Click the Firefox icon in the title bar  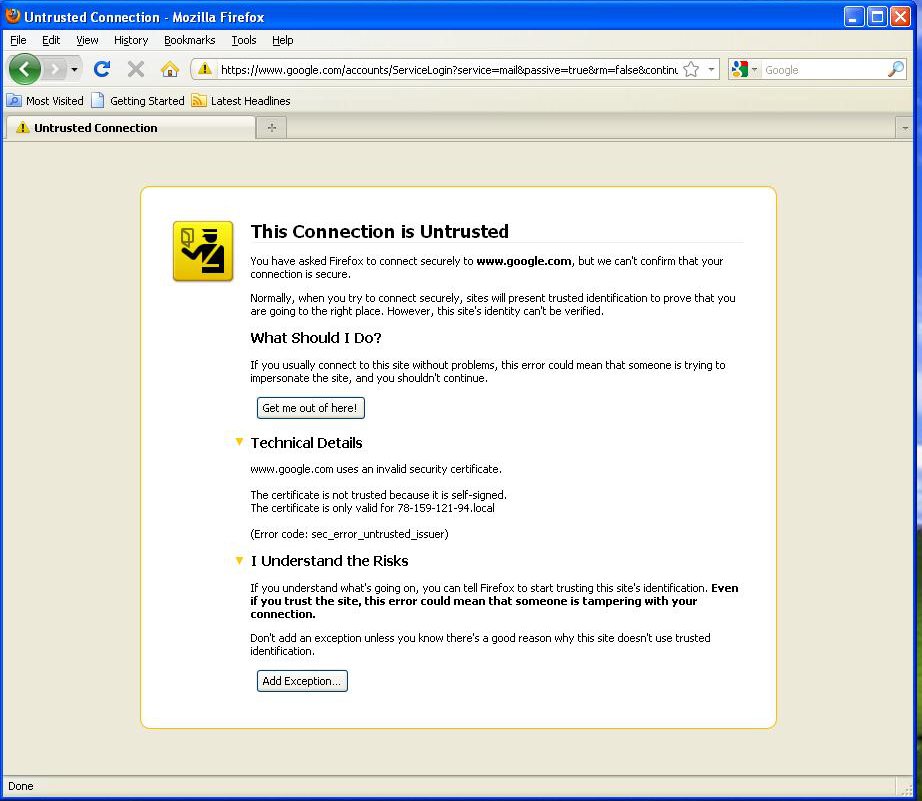[12, 16]
